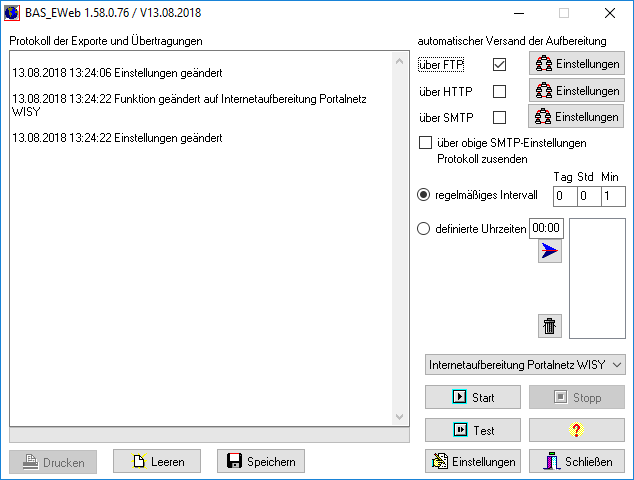Click the 'über FTP' label
The image size is (634, 480).
click(x=441, y=65)
